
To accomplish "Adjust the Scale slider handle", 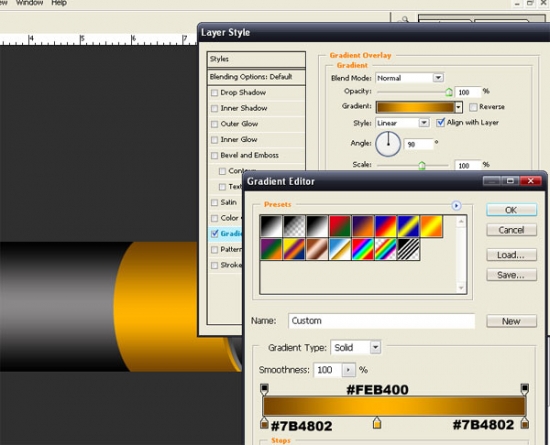I will (x=422, y=166).
